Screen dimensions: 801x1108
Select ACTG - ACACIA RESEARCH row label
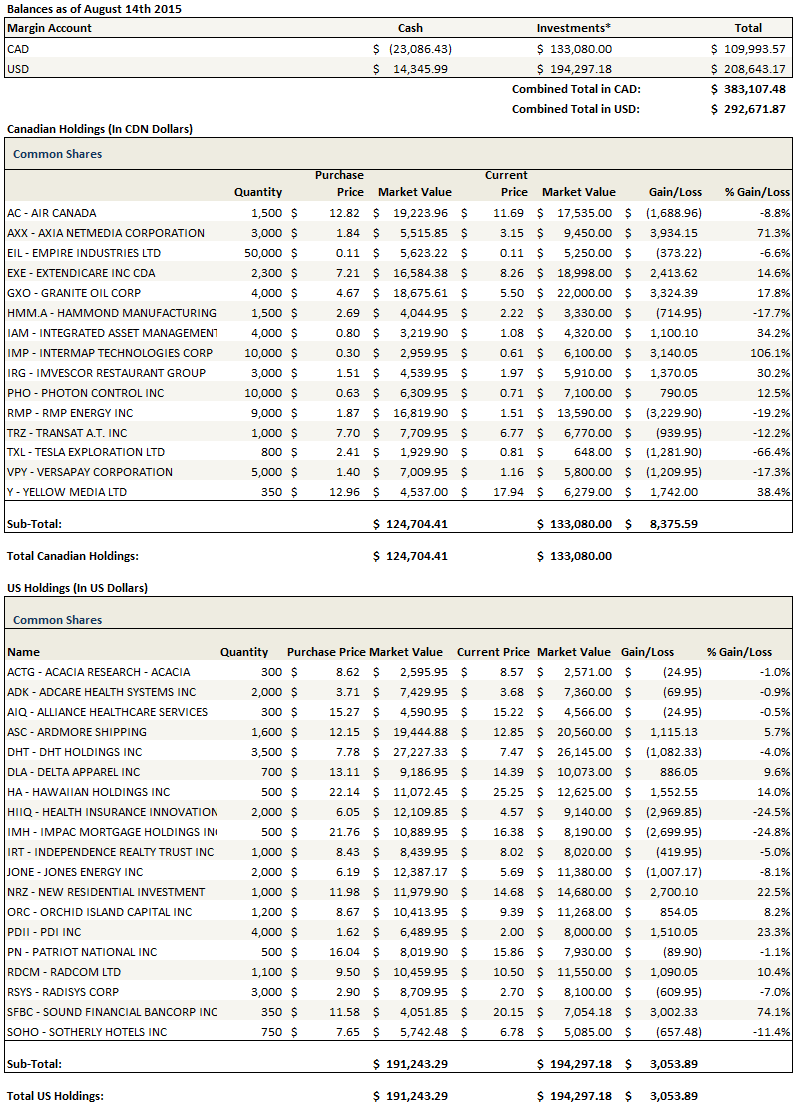(x=98, y=672)
